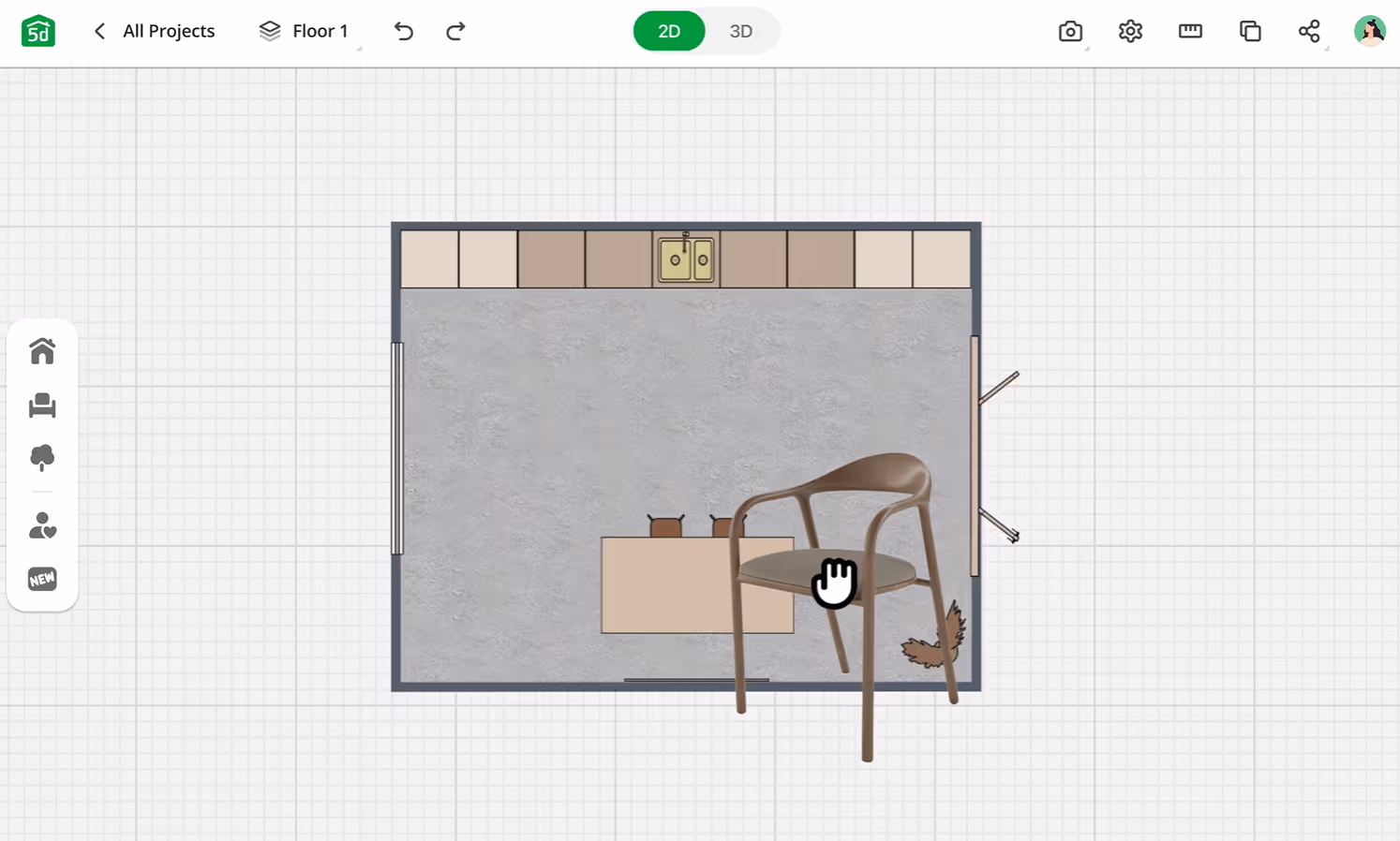The height and width of the screenshot is (841, 1400).
Task: Select the leftmost kitchen cabinet
Action: pos(430,259)
